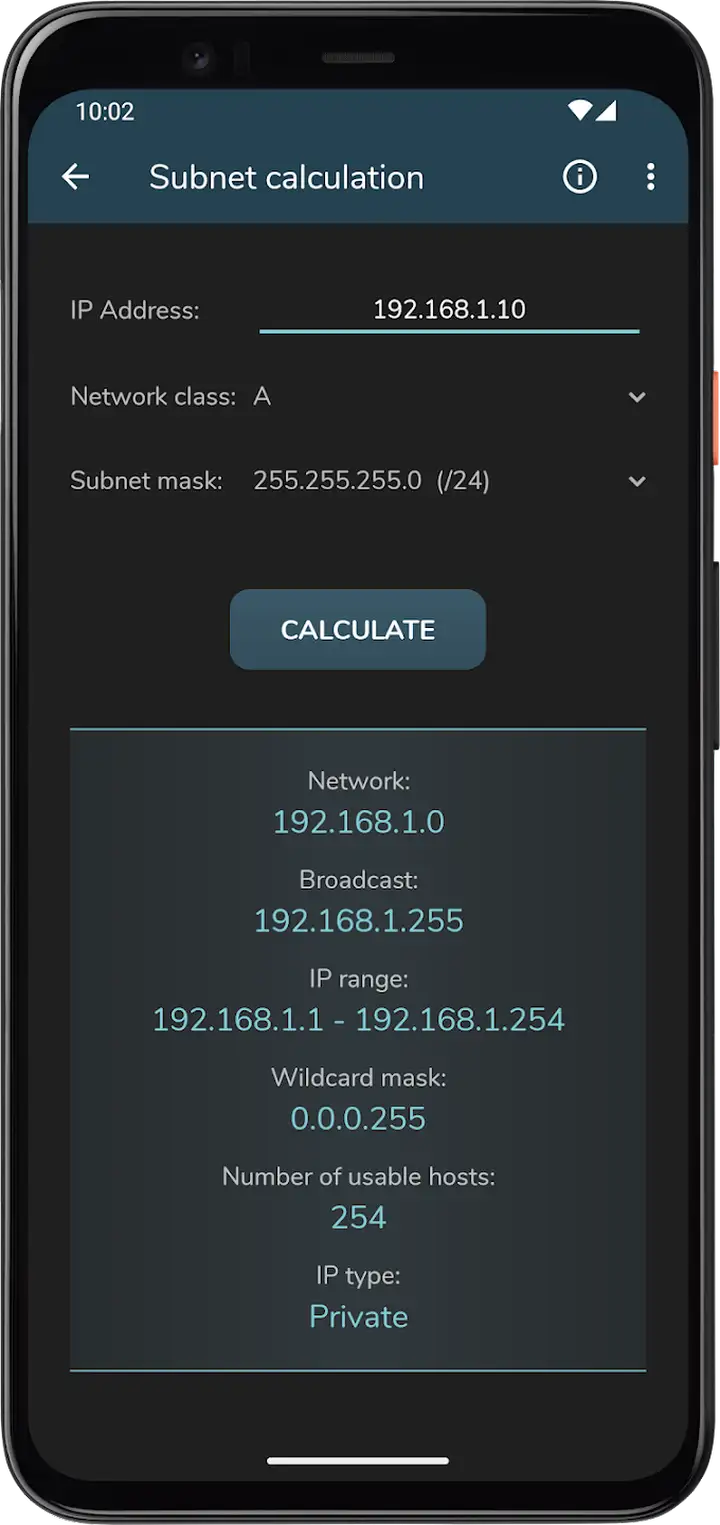The image size is (720, 1525).
Task: Open the info circle icon
Action: 580,177
